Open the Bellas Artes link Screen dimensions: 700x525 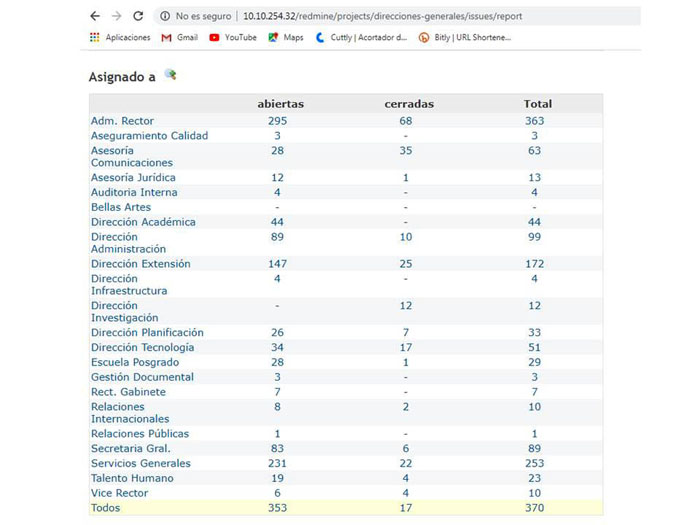[121, 207]
